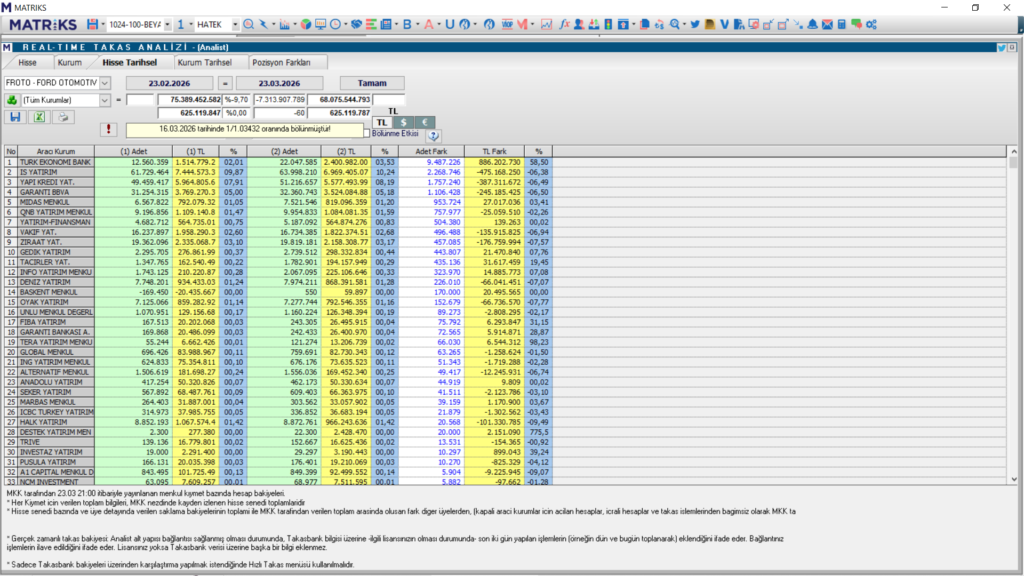The image size is (1024, 576).
Task: Open the Kurum Tarihsel tab
Action: coord(204,63)
